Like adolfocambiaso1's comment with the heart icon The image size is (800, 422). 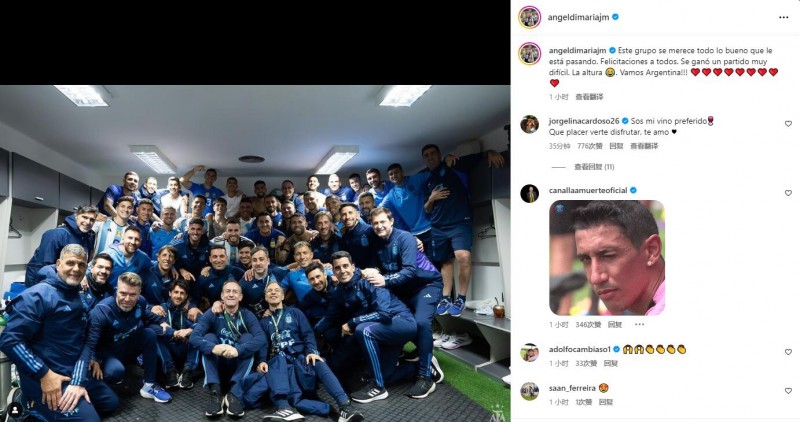[788, 352]
